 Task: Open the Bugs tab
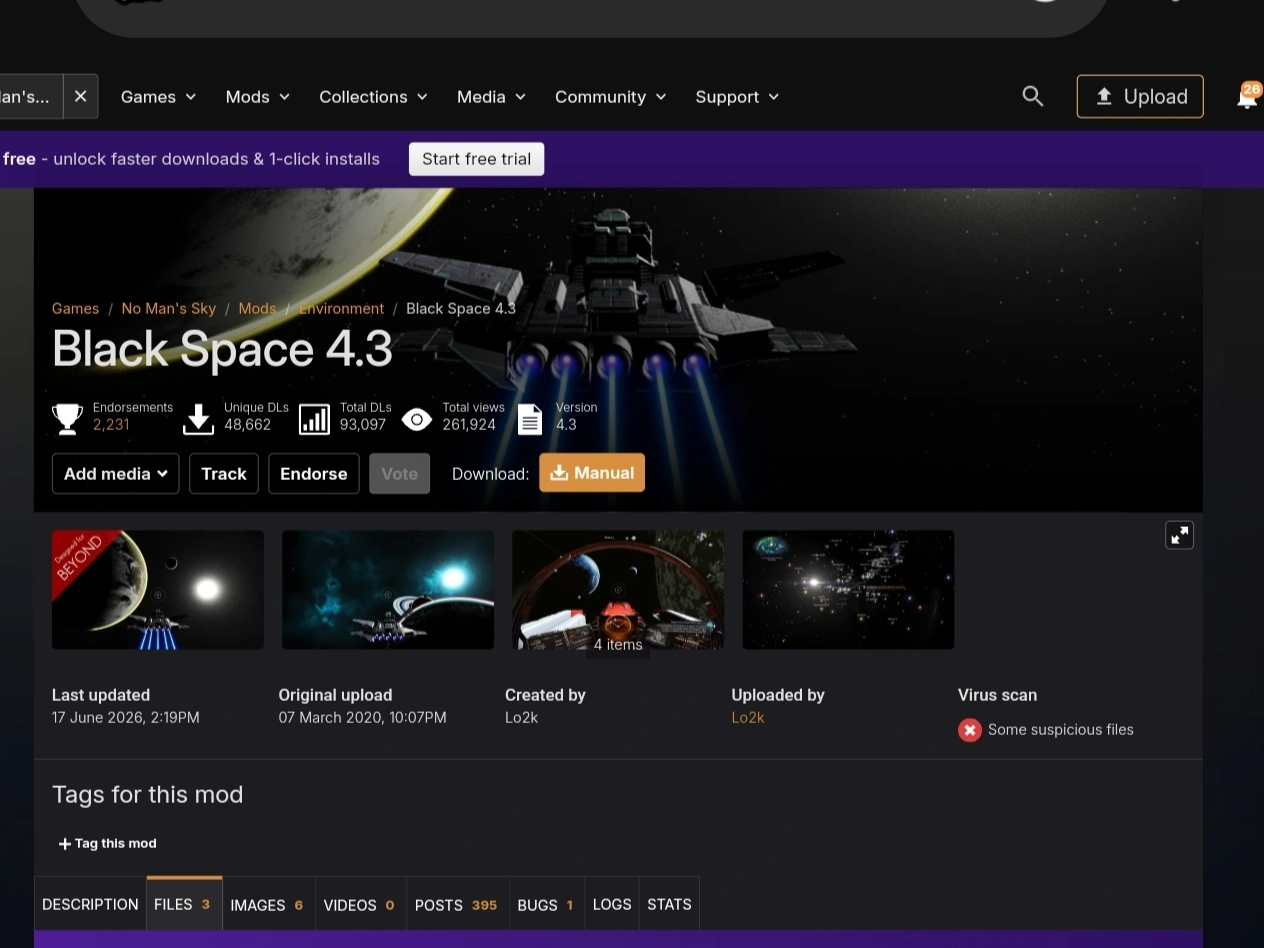(546, 904)
